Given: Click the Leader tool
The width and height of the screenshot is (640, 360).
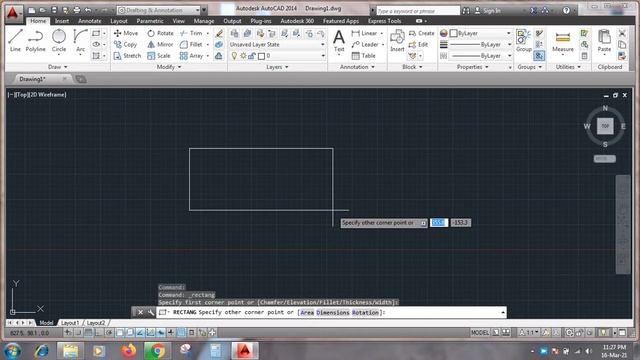Looking at the screenshot, I should coord(365,44).
